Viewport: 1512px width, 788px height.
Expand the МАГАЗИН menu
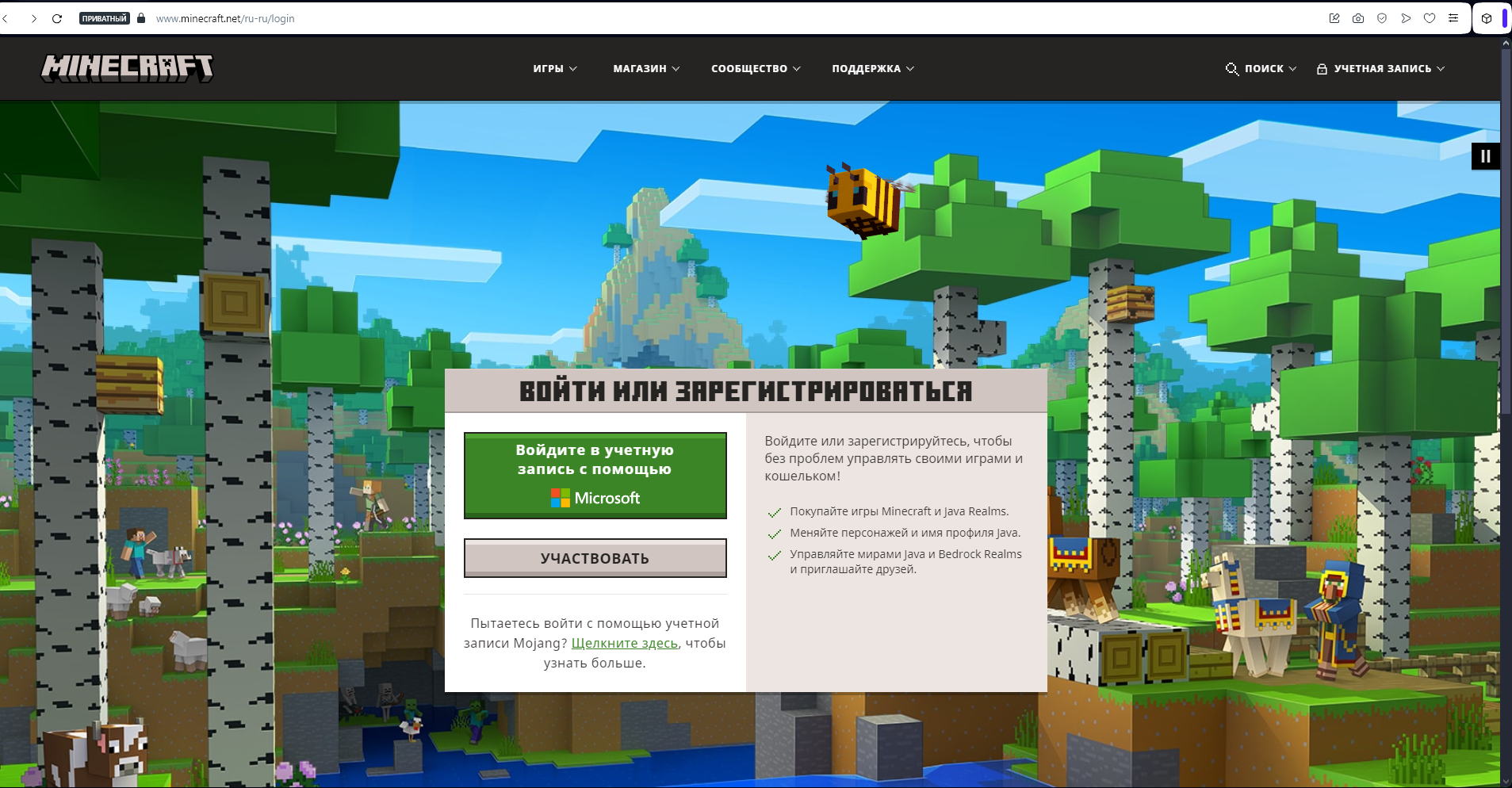pos(646,69)
